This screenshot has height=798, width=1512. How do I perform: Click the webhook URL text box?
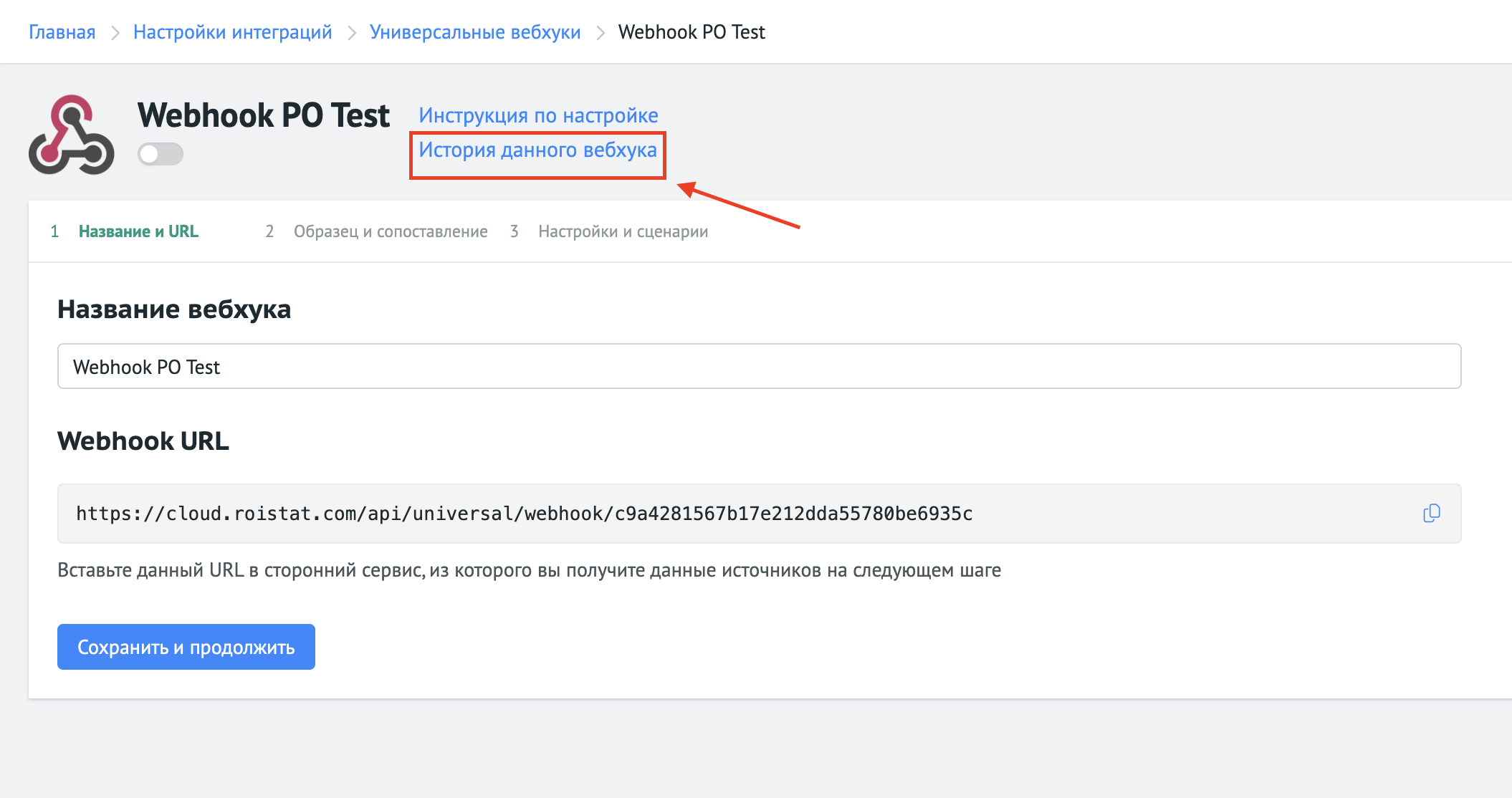click(x=760, y=514)
